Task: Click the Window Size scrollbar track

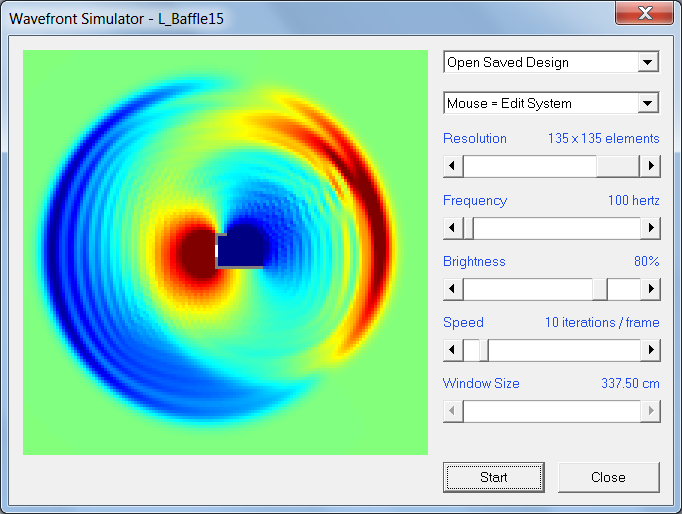Action: tap(552, 411)
